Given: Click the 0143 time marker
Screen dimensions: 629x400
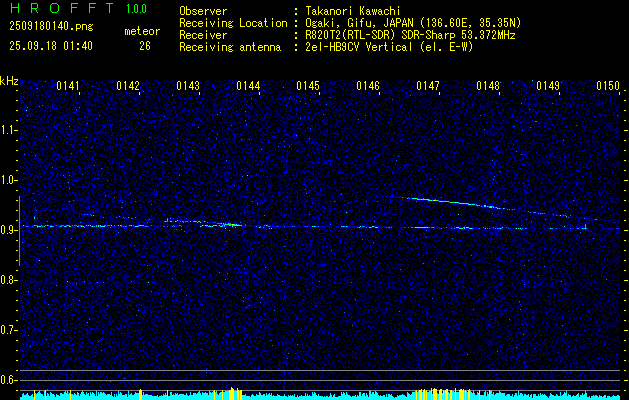Looking at the screenshot, I should pyautogui.click(x=188, y=86).
